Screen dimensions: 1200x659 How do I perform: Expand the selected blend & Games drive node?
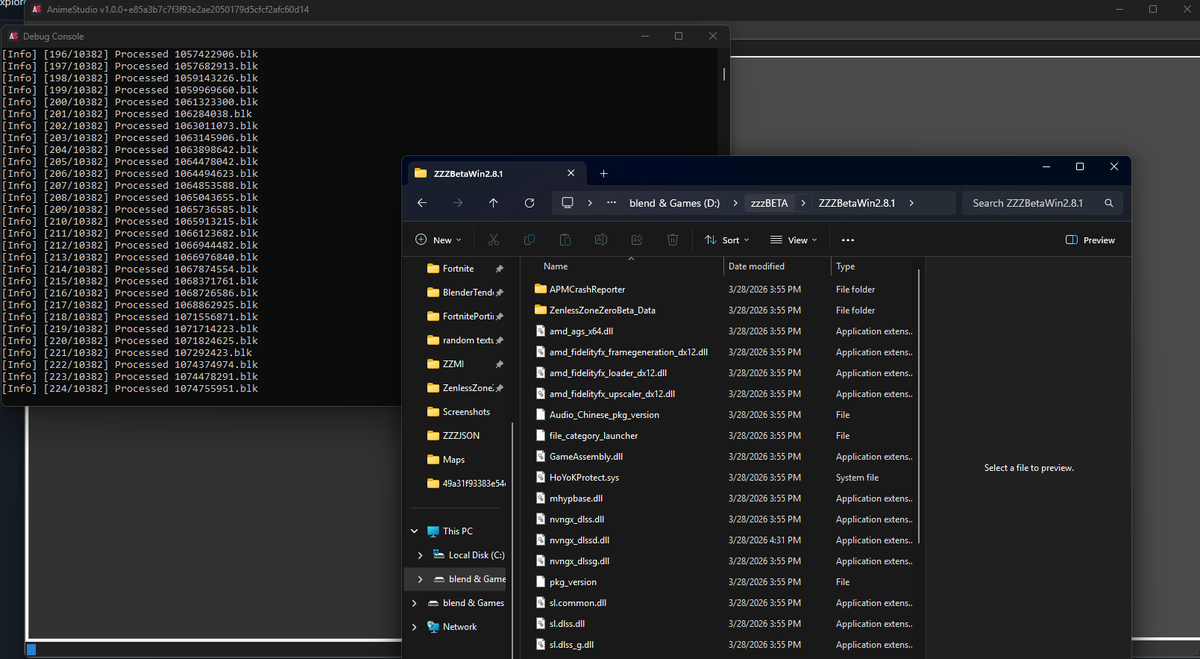tap(420, 579)
